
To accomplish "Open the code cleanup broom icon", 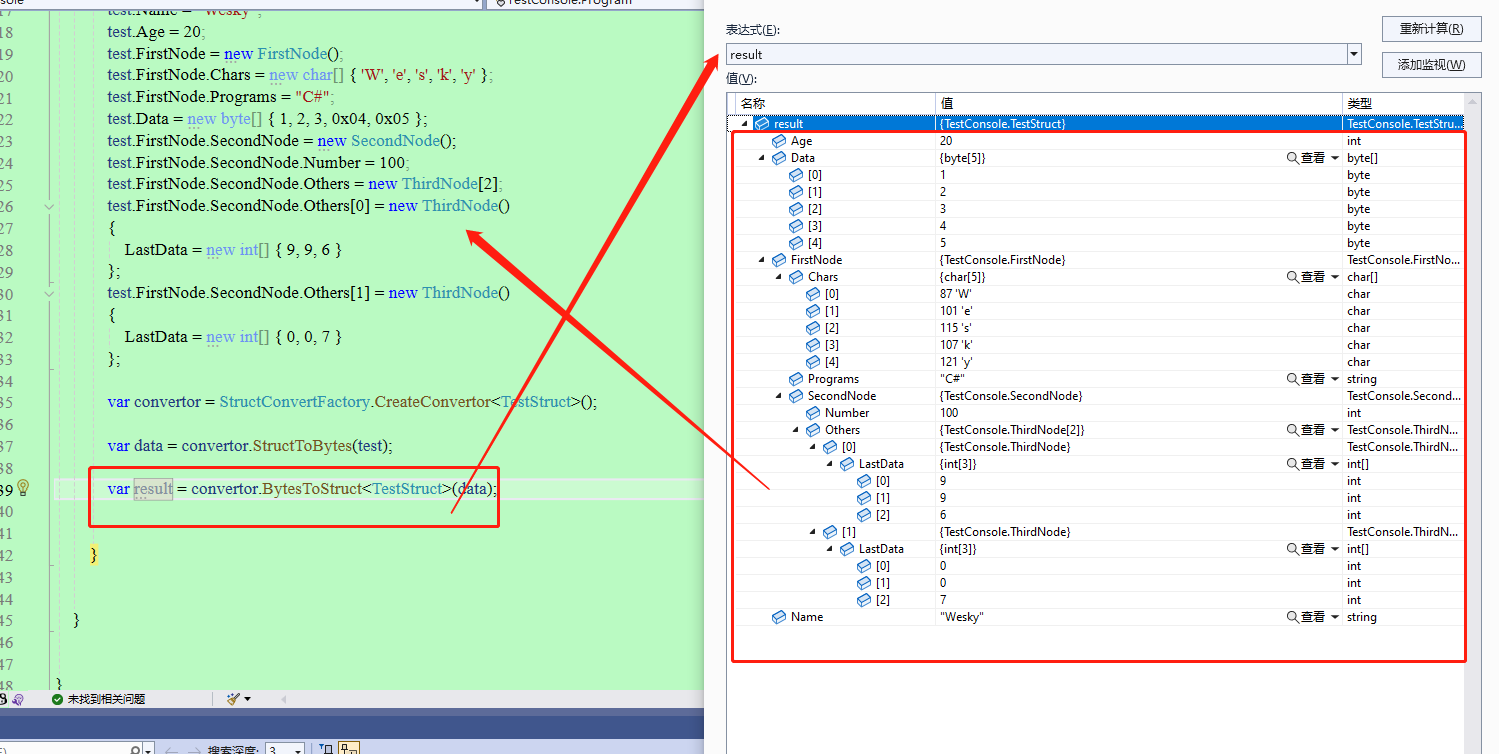I will pyautogui.click(x=234, y=699).
